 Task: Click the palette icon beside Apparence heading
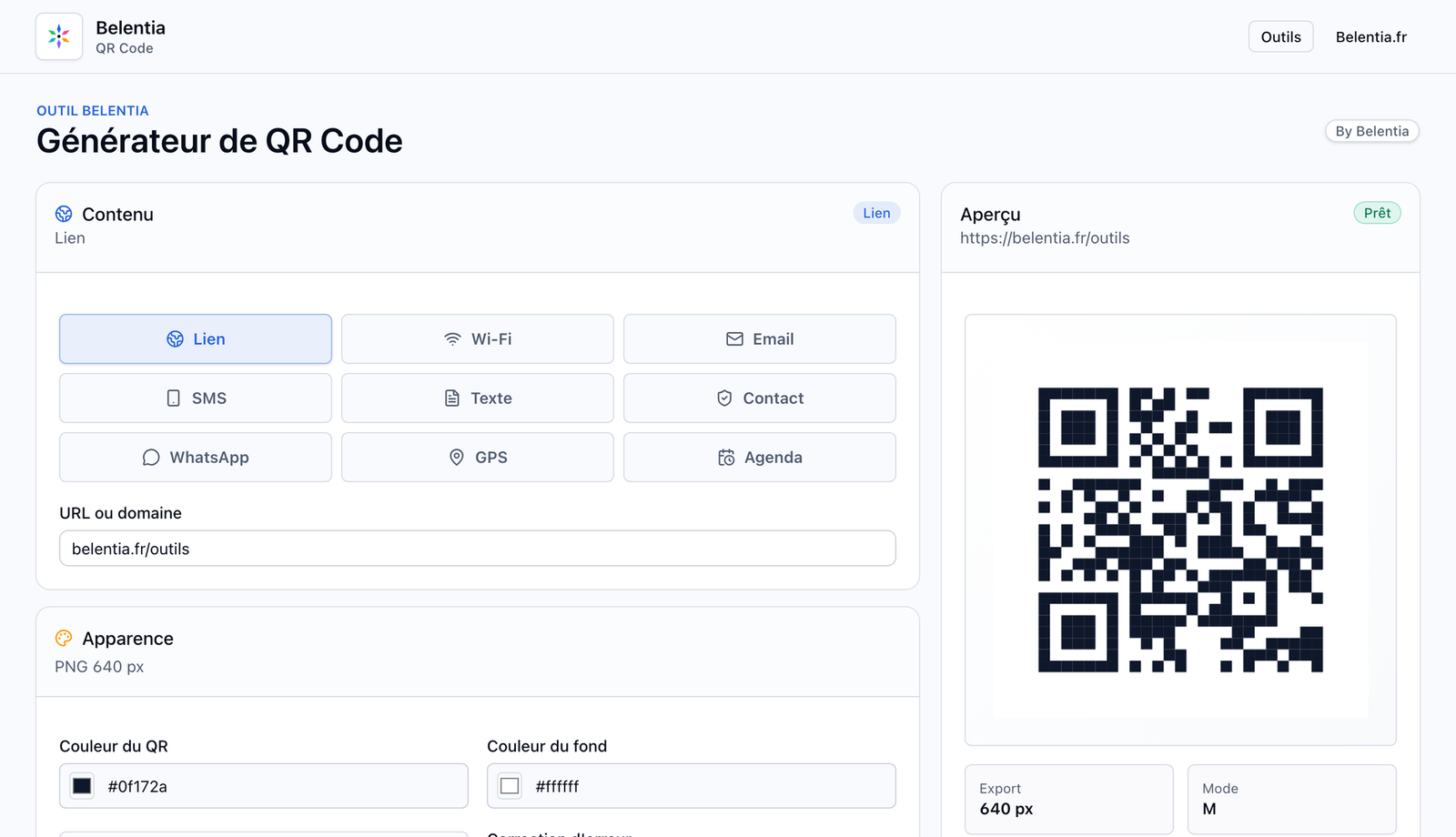click(64, 638)
